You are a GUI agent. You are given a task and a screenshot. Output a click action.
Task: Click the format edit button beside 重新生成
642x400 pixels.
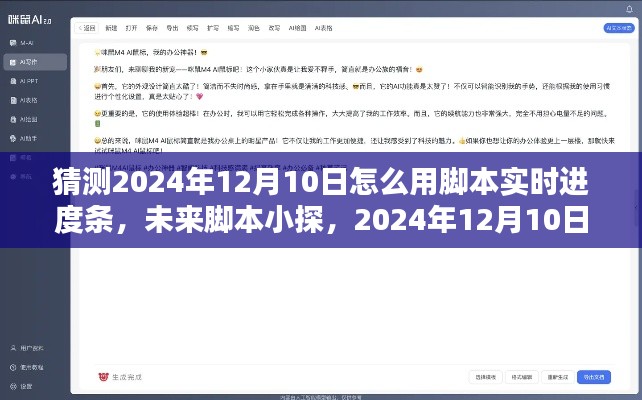coord(522,377)
